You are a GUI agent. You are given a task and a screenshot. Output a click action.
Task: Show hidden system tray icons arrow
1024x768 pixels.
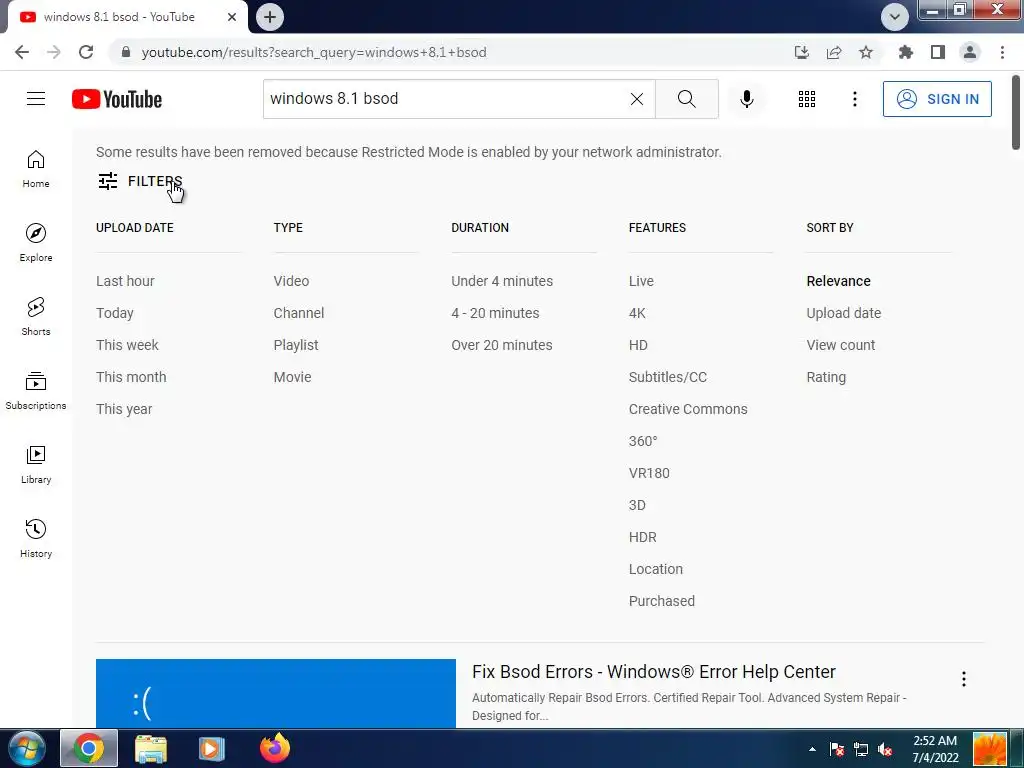[x=812, y=749]
